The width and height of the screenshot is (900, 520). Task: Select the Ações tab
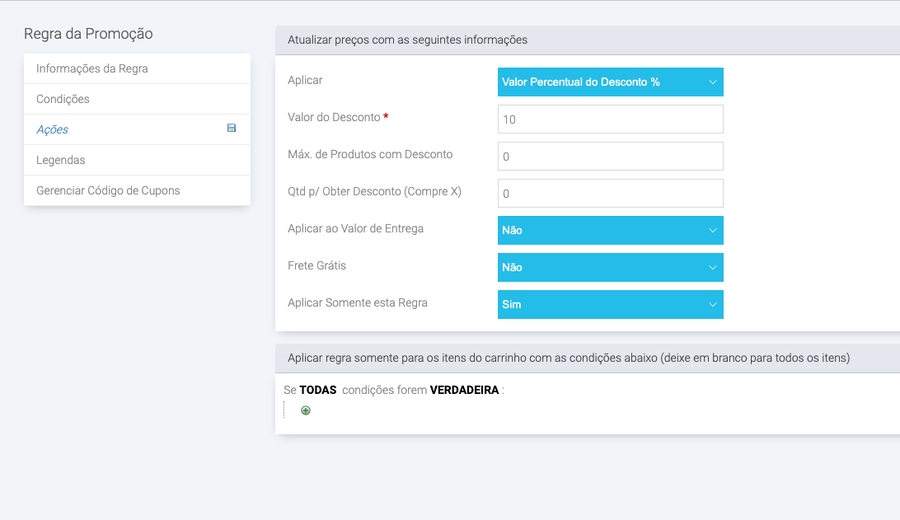point(52,130)
